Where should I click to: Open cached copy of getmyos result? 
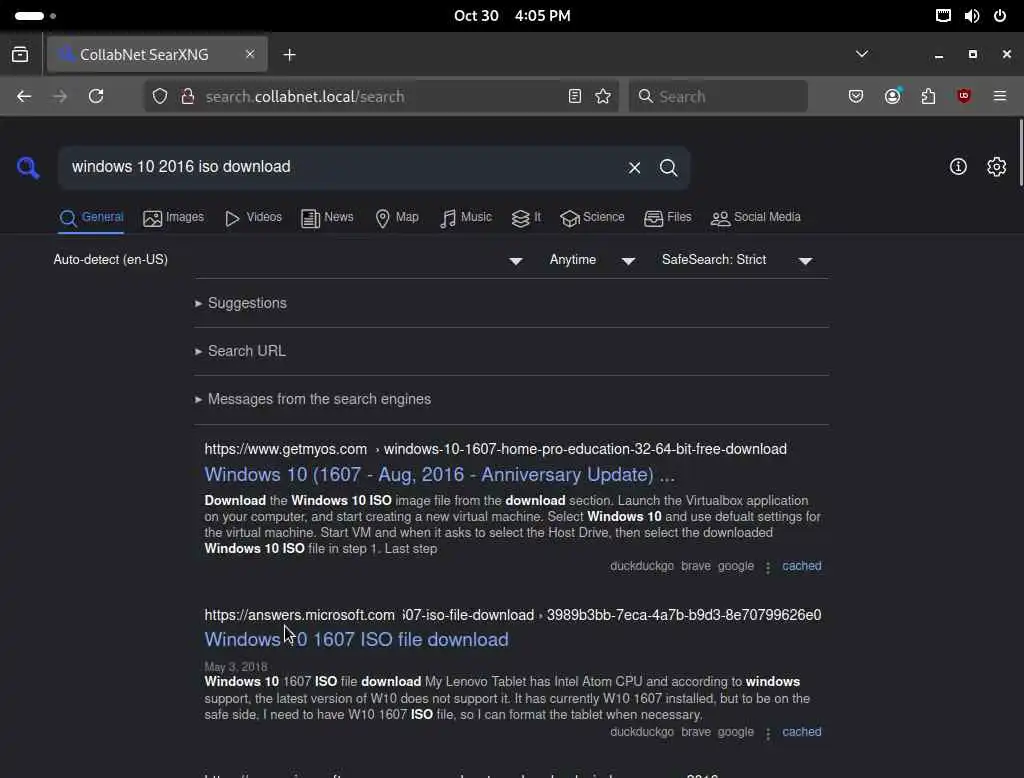coord(802,566)
